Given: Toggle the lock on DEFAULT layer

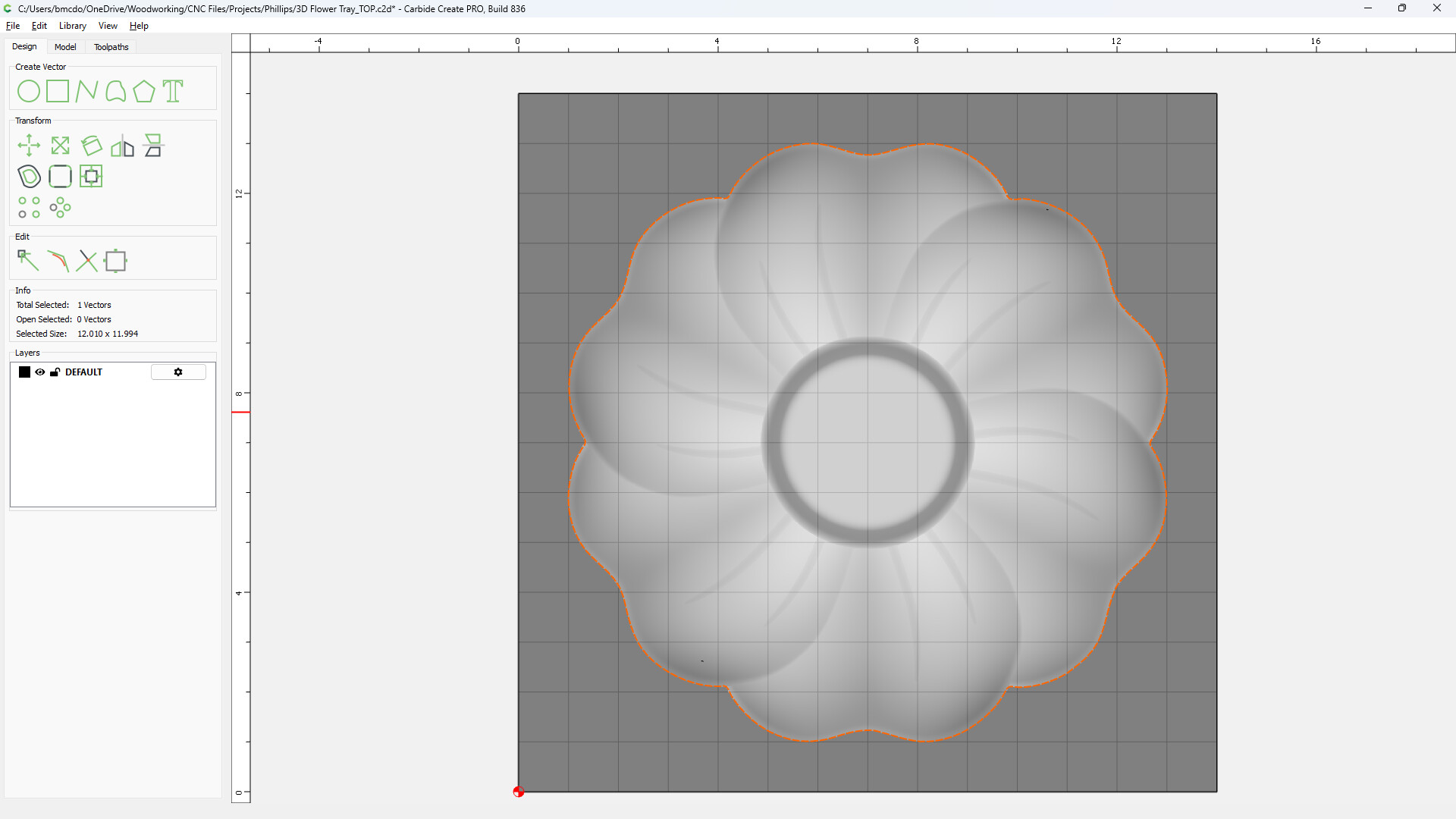Looking at the screenshot, I should tap(55, 372).
